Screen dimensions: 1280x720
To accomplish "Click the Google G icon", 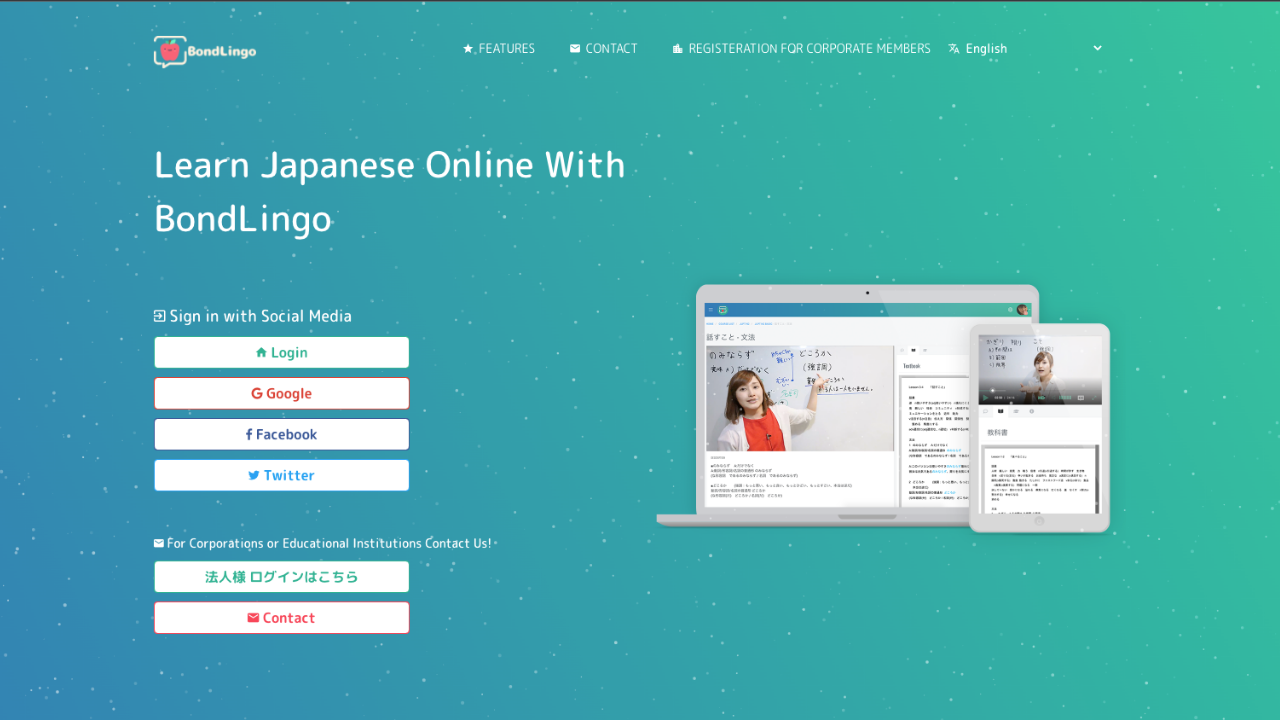I will coord(257,394).
